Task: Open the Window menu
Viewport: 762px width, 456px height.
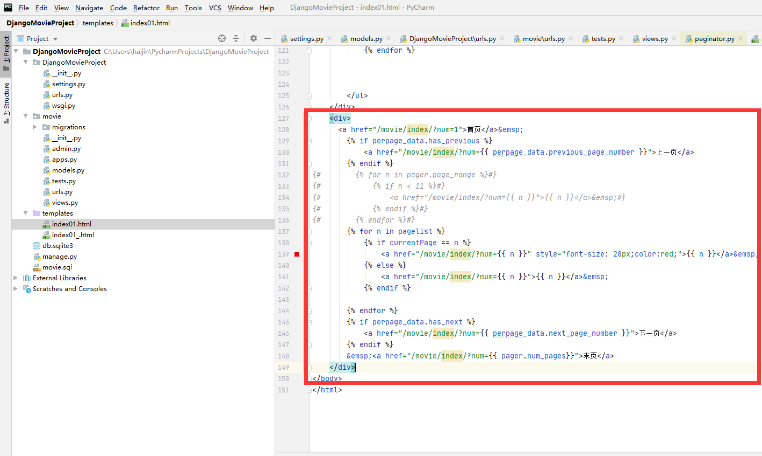Action: [240, 8]
